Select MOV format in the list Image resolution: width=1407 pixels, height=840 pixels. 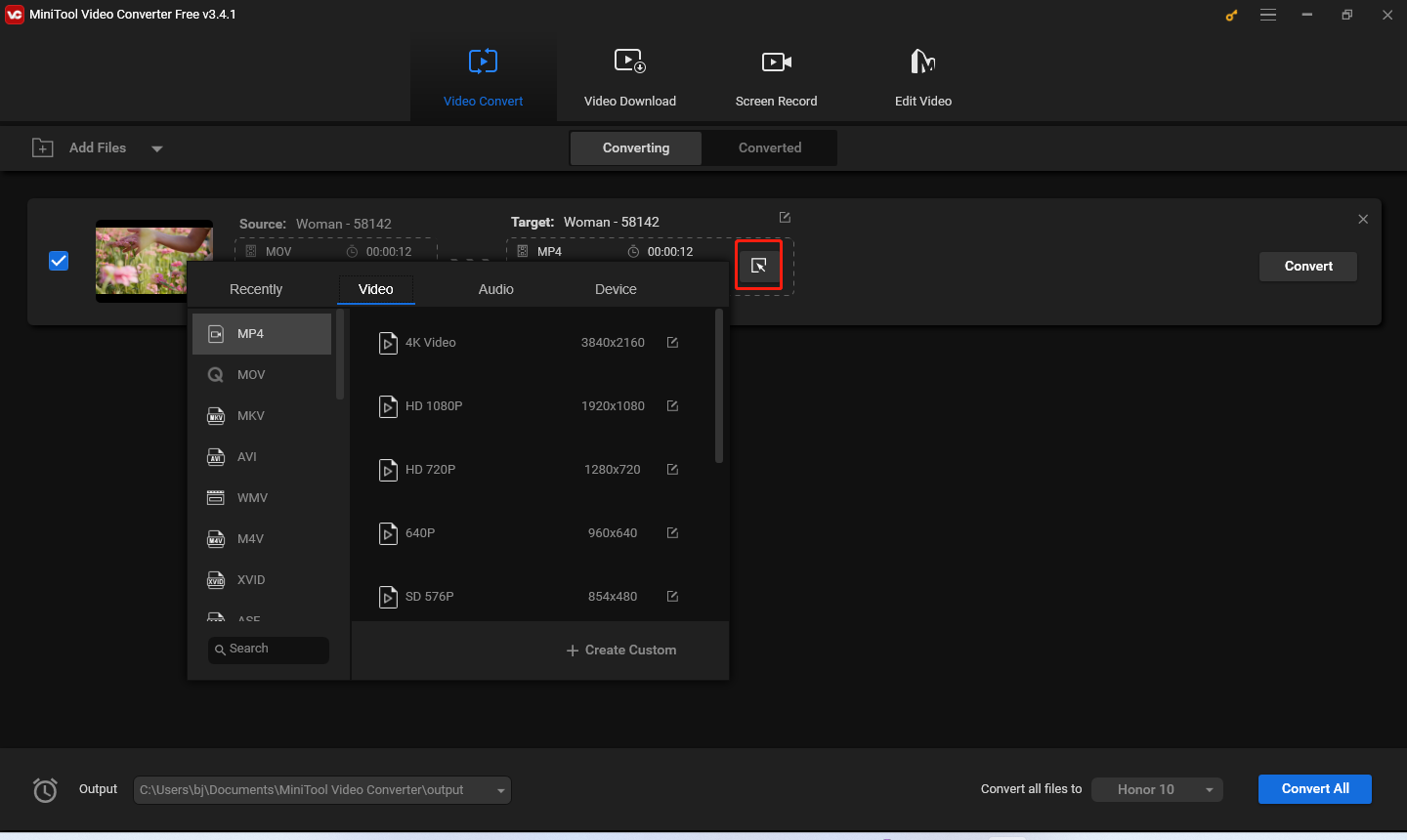point(262,375)
